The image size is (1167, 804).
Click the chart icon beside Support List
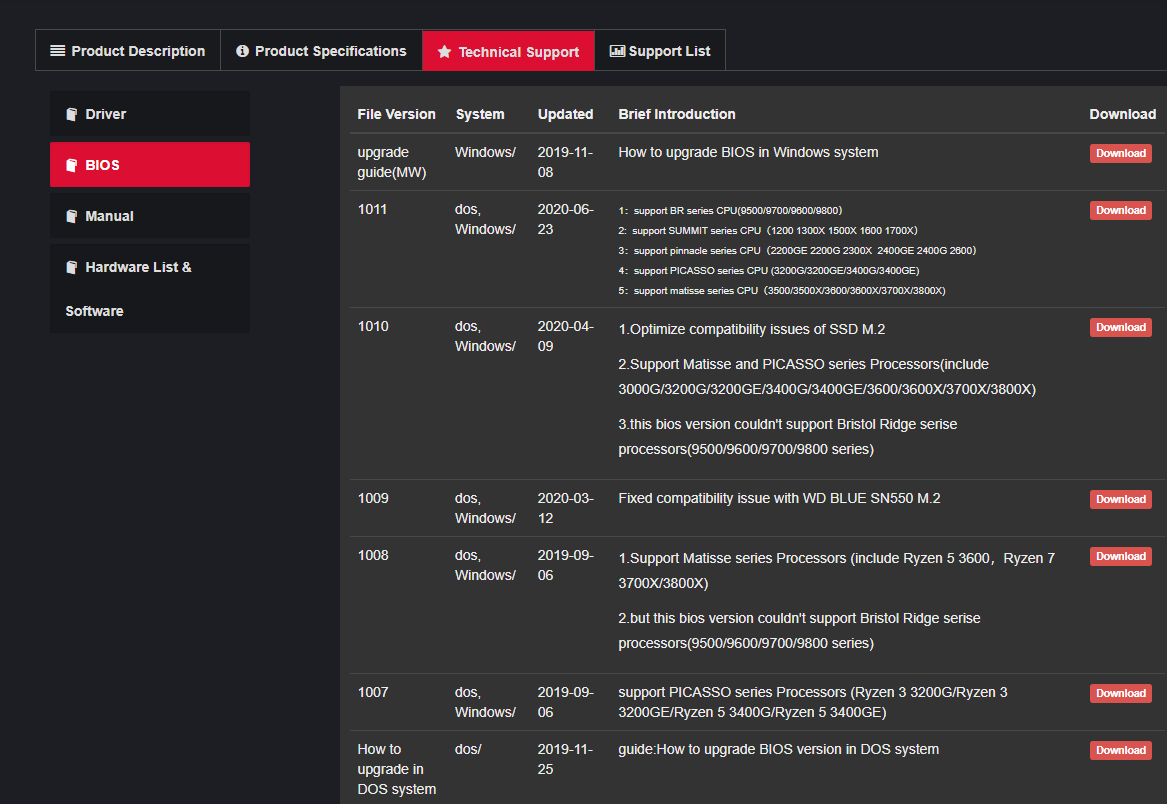[617, 51]
